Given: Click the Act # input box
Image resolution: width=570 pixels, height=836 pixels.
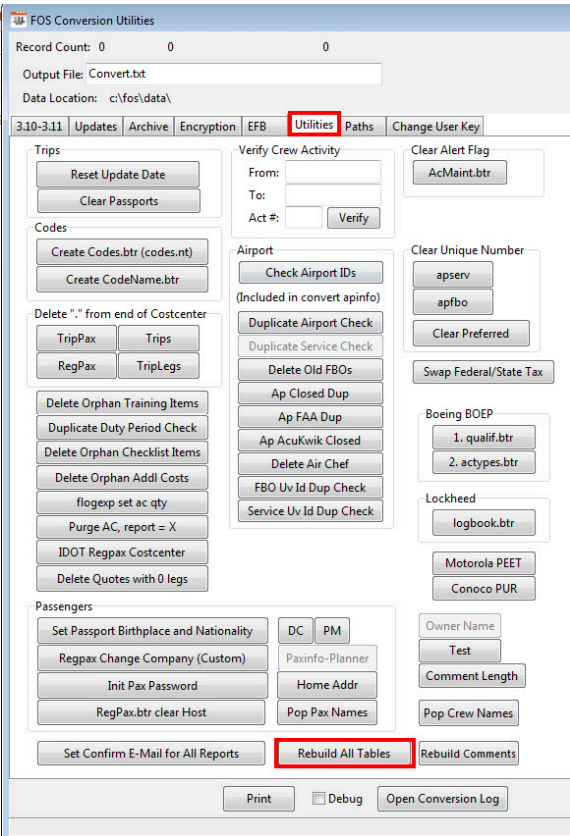Looking at the screenshot, I should pyautogui.click(x=303, y=218).
